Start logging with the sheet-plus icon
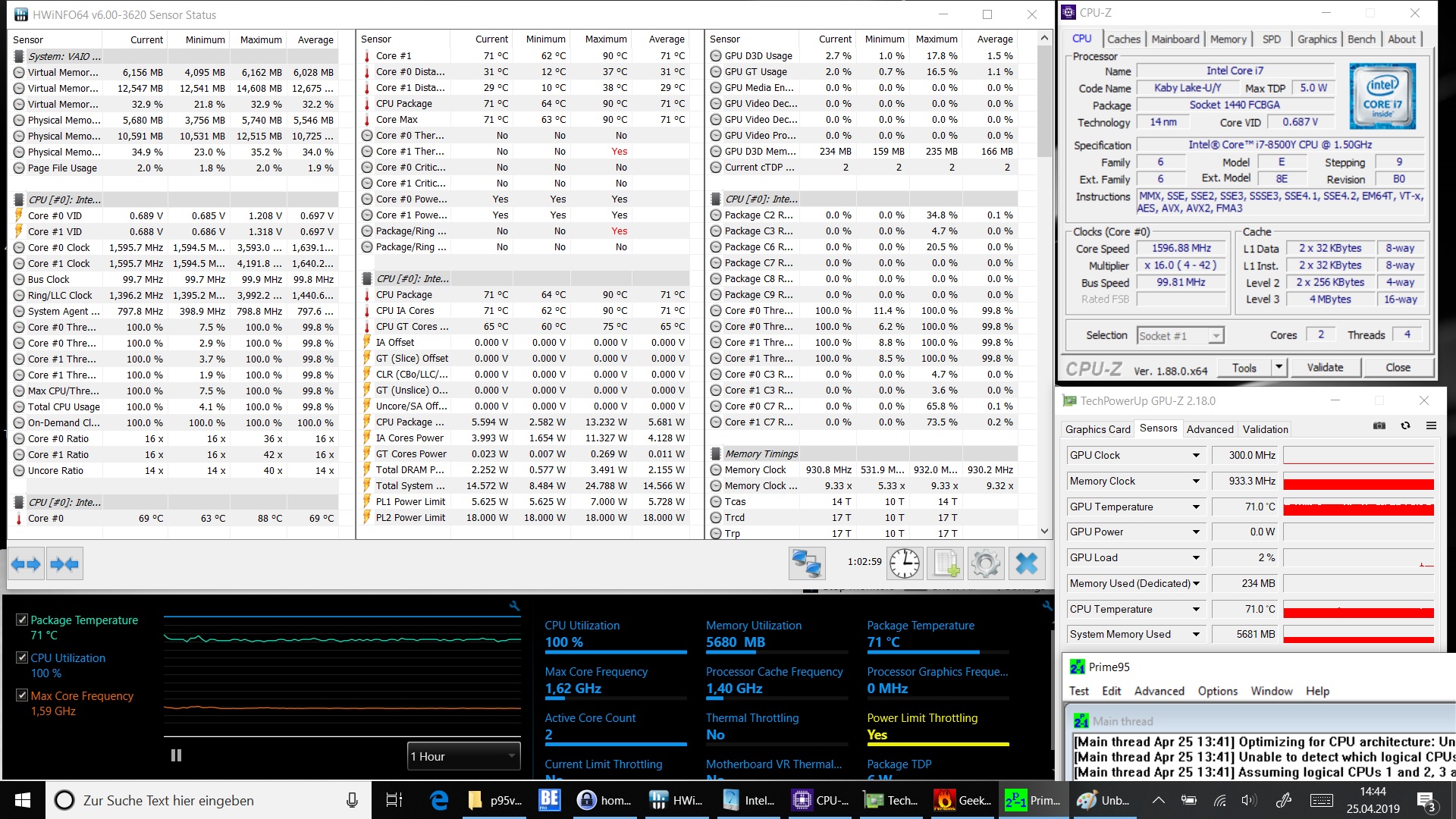 point(945,563)
